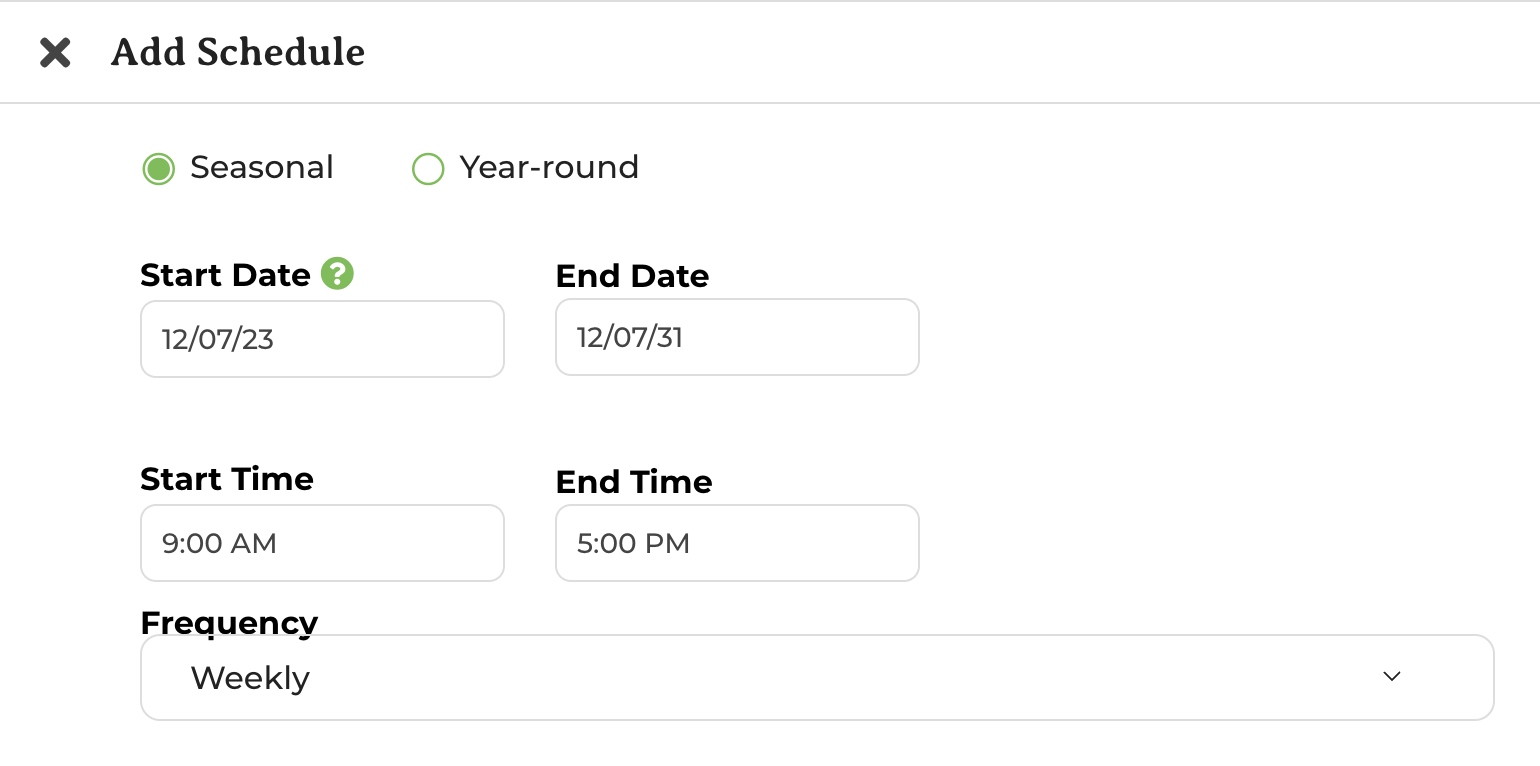Click the End Time field showing 5:00 PM
This screenshot has height=766, width=1540.
coord(737,543)
